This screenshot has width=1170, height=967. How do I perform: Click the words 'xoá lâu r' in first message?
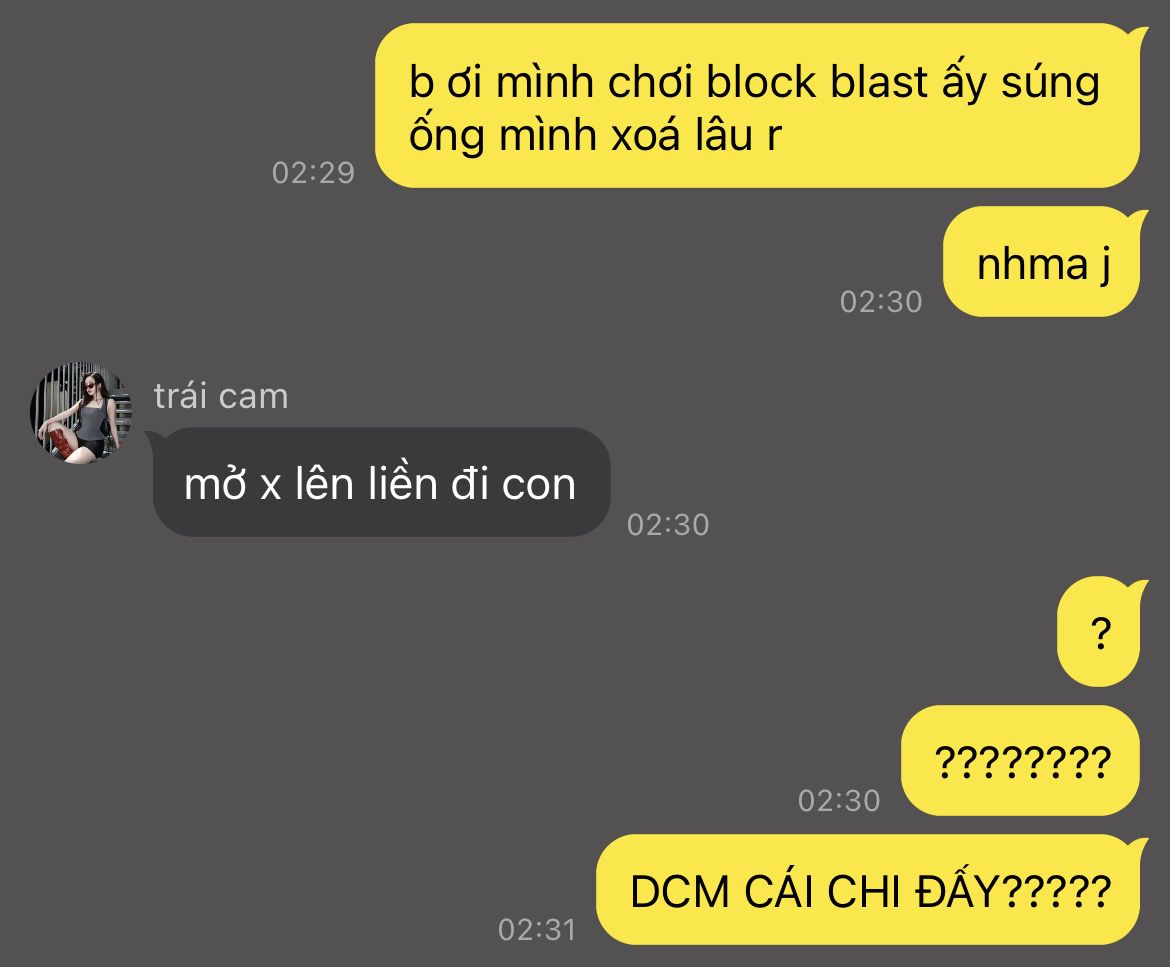click(696, 136)
